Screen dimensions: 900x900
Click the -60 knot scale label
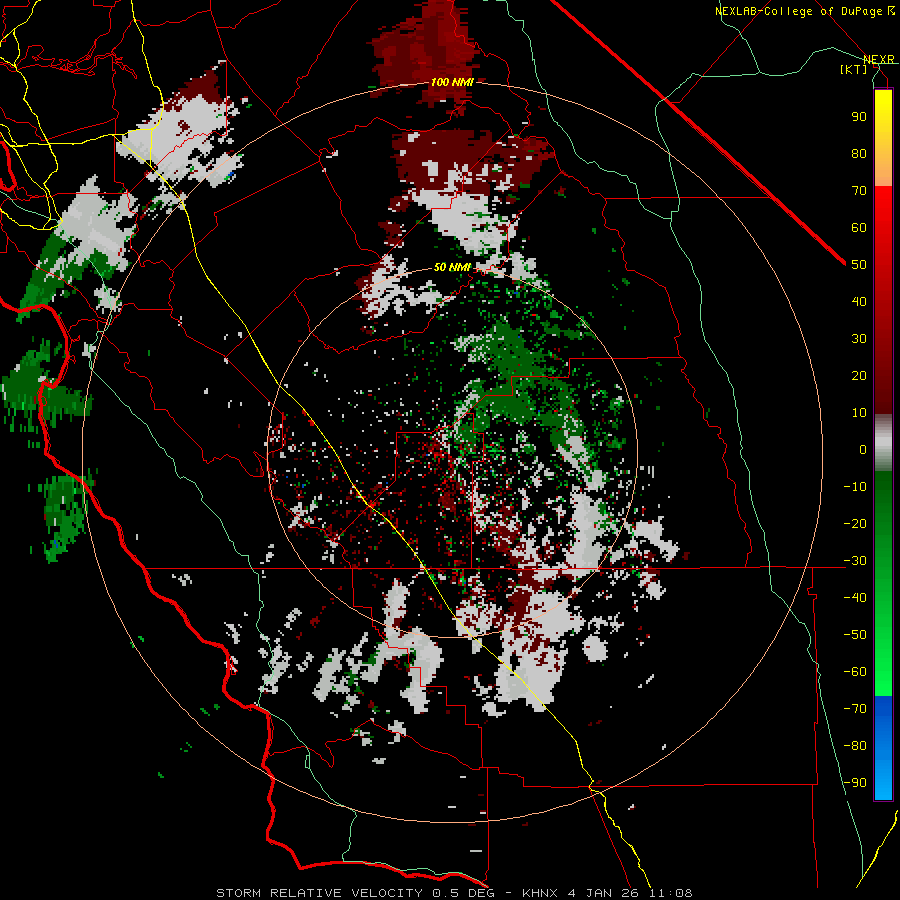(x=855, y=672)
